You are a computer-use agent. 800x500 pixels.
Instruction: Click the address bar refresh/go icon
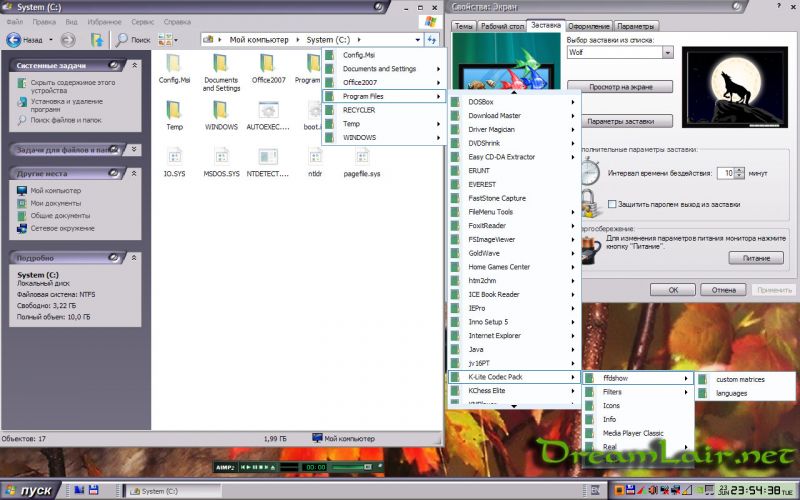coord(432,40)
